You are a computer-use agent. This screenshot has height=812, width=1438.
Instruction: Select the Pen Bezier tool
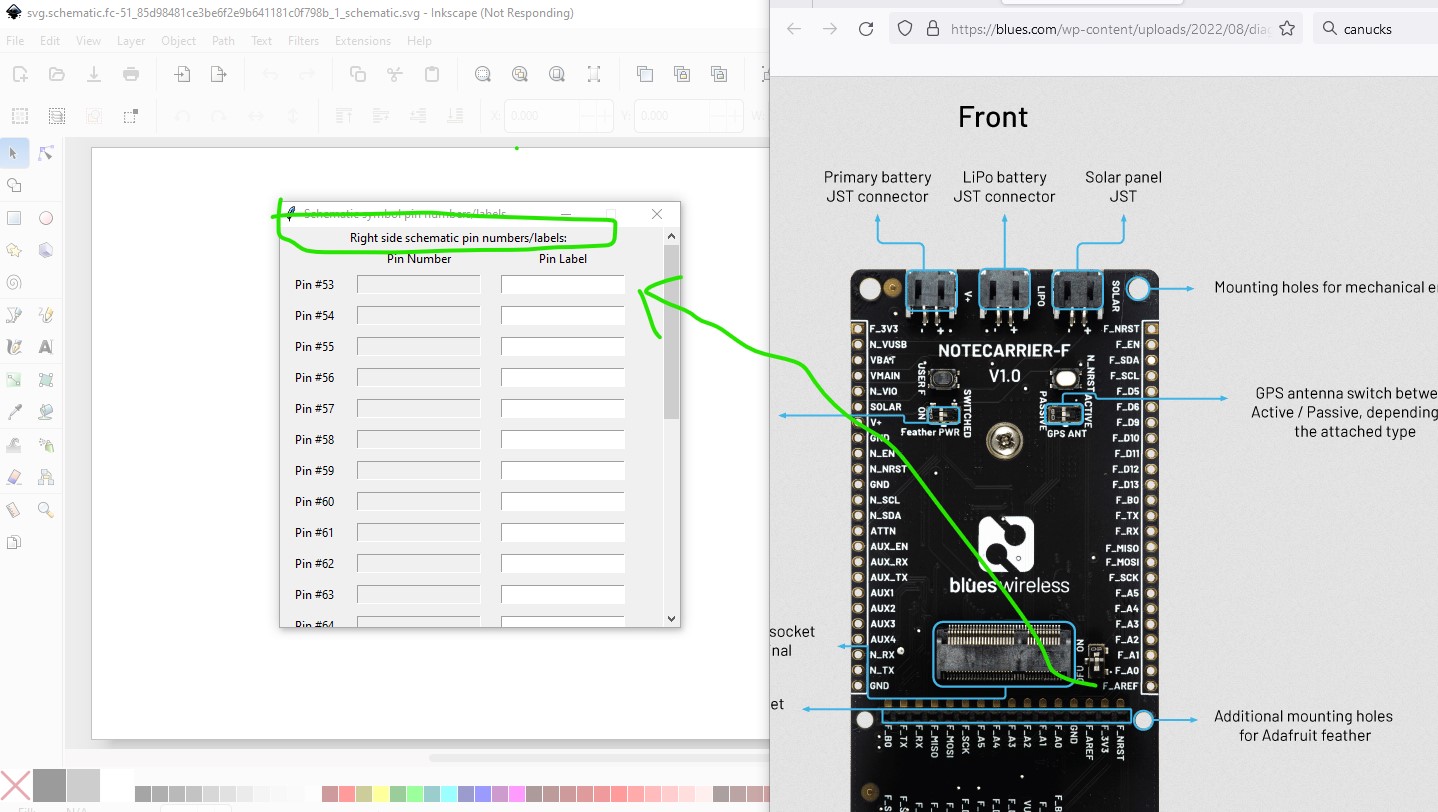[x=14, y=315]
